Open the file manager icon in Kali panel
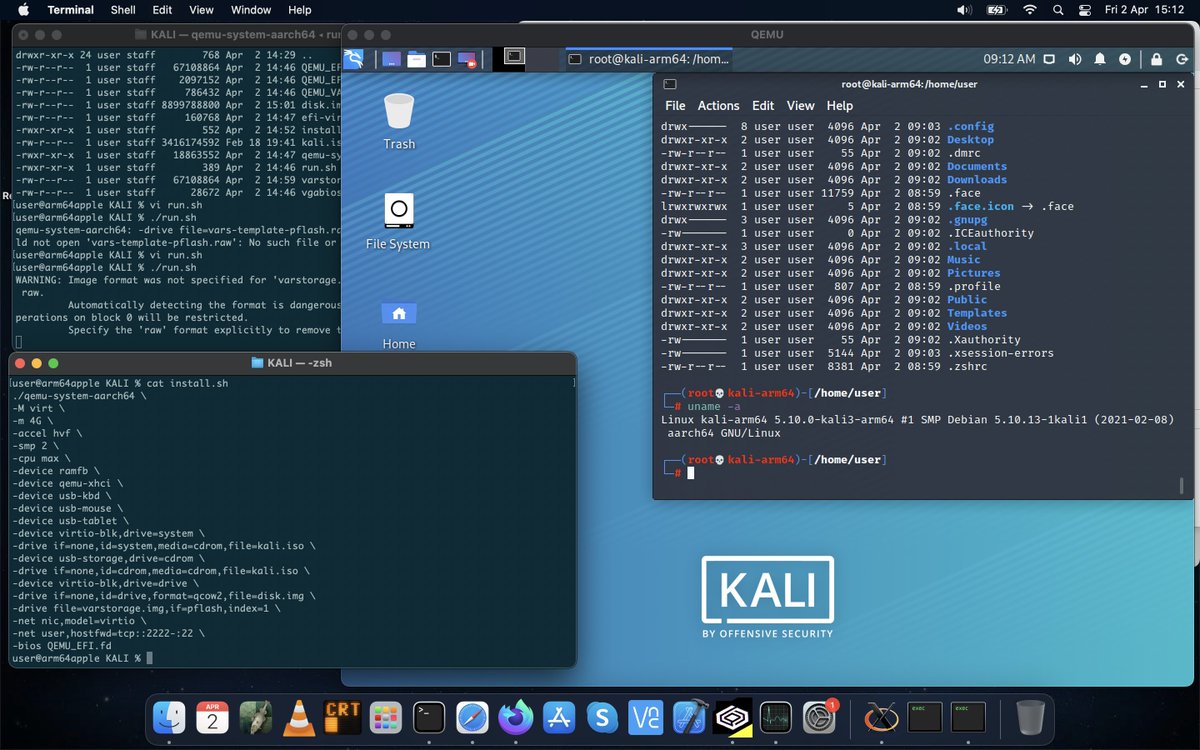Image resolution: width=1200 pixels, height=750 pixels. [417, 59]
